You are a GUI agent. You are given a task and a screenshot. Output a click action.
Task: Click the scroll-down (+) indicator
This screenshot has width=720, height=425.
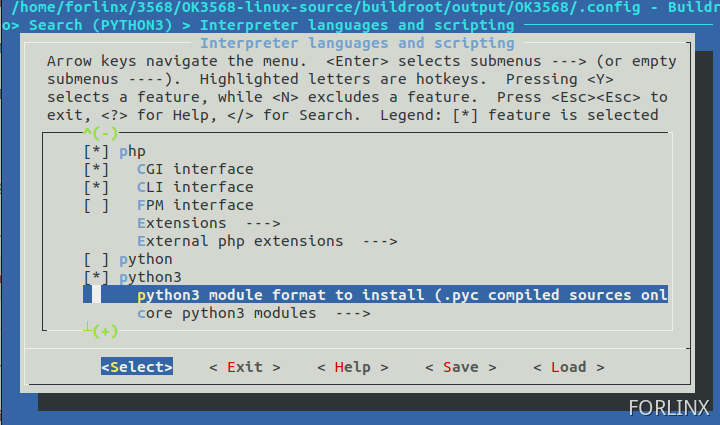tap(100, 331)
